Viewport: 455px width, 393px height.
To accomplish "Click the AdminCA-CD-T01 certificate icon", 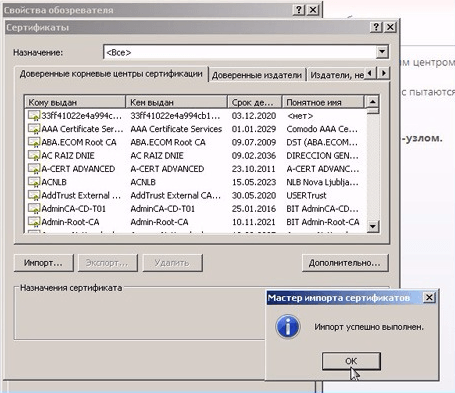I will pyautogui.click(x=34, y=209).
